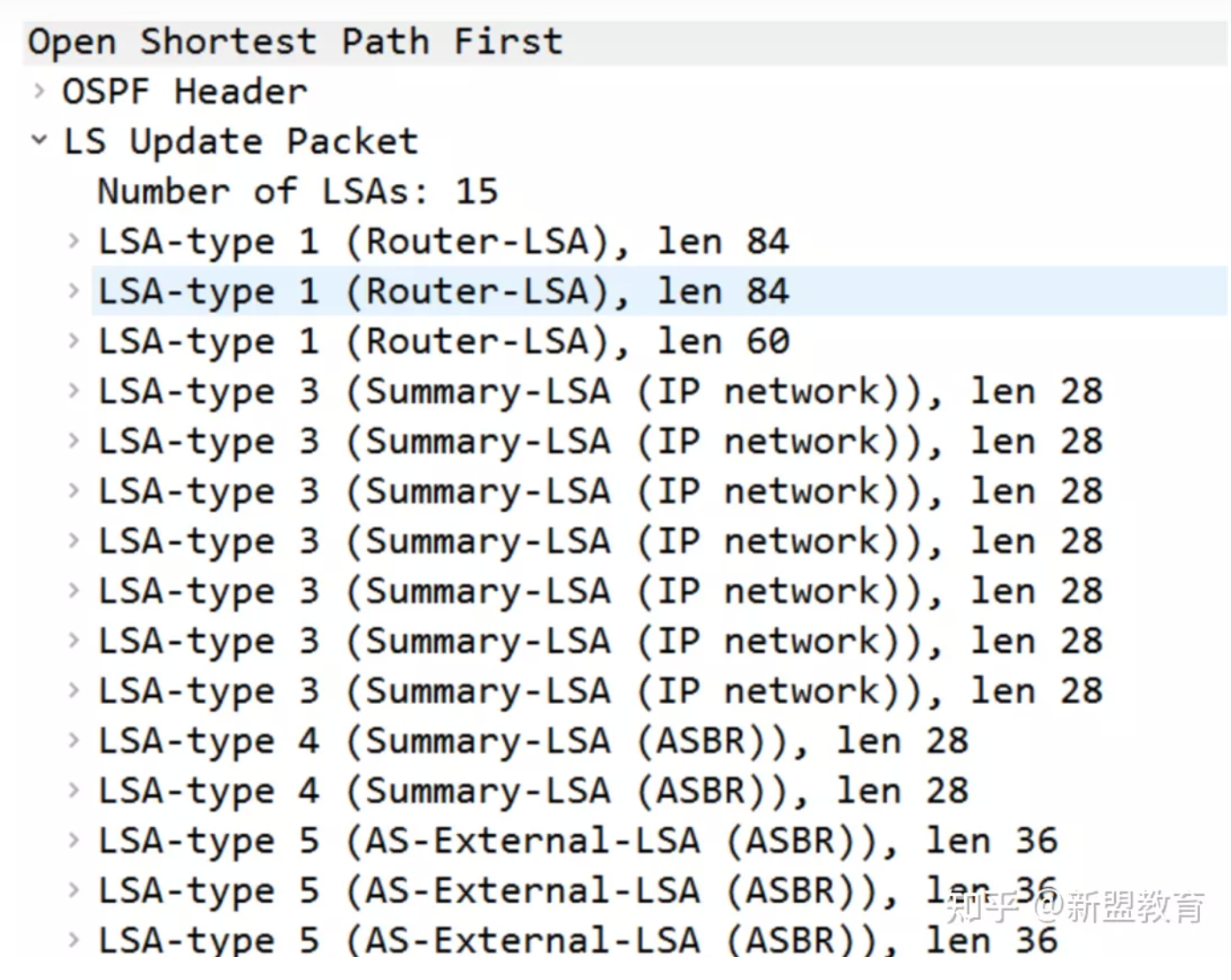Select the Open Shortest Path First row
The image size is (1231, 980).
294,42
